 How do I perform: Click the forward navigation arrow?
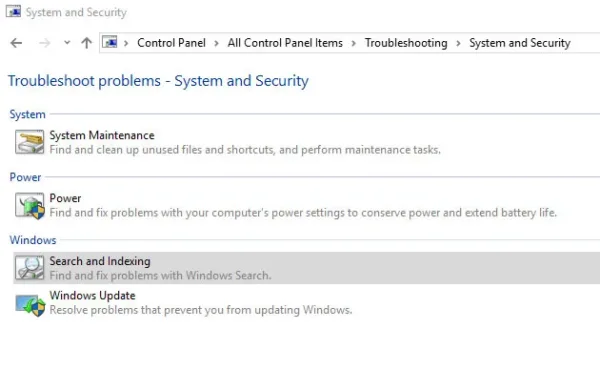click(x=44, y=43)
